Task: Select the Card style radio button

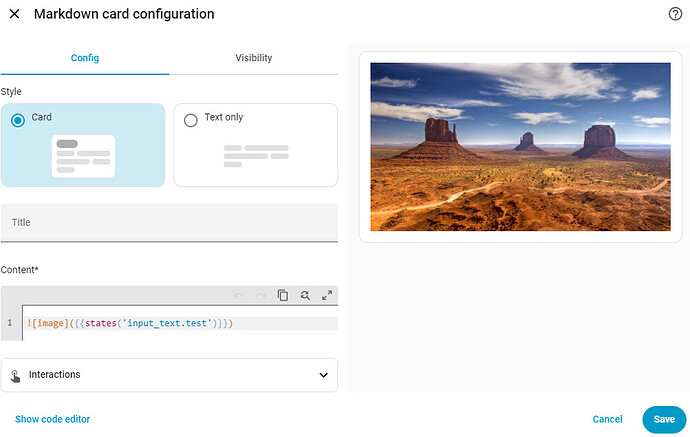Action: tap(18, 120)
